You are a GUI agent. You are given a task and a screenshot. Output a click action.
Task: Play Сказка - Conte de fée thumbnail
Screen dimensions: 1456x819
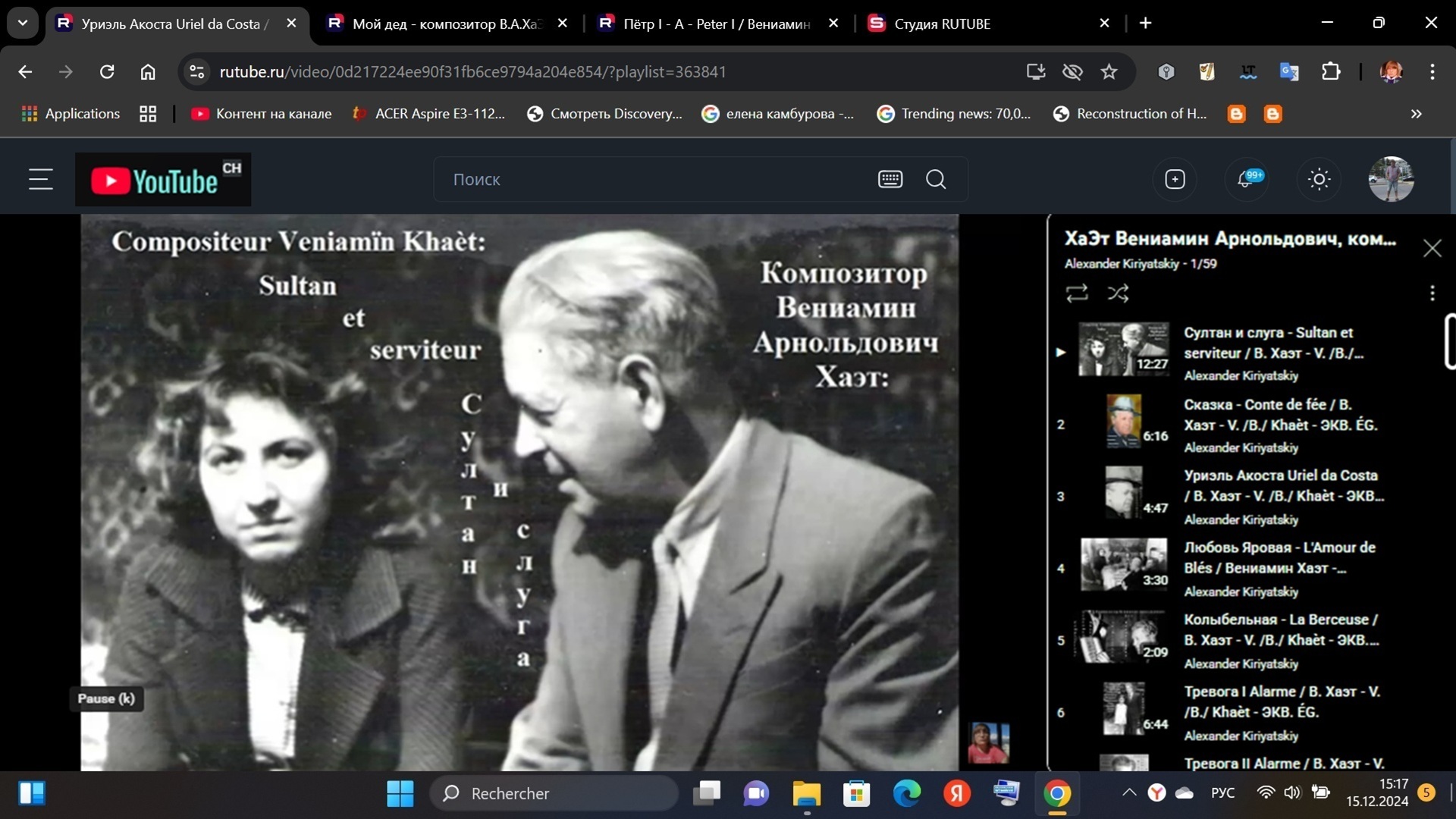point(1124,421)
